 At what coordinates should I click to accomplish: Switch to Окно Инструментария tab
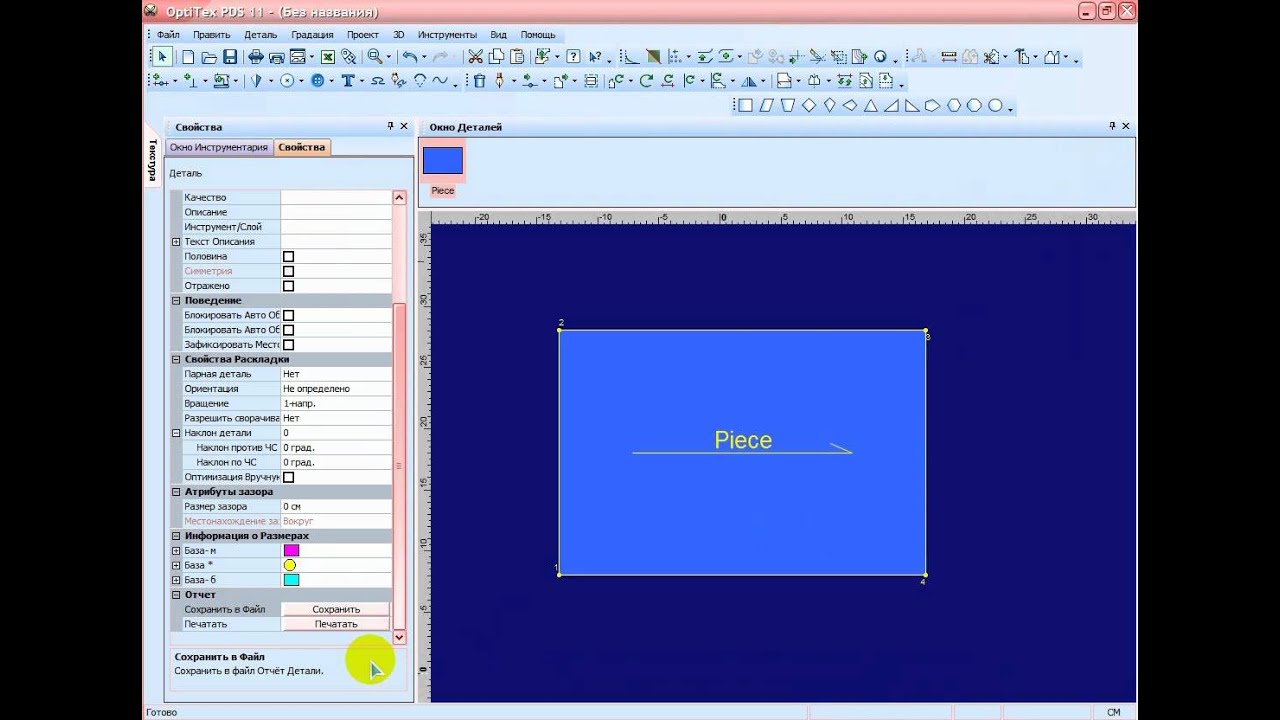(x=219, y=147)
